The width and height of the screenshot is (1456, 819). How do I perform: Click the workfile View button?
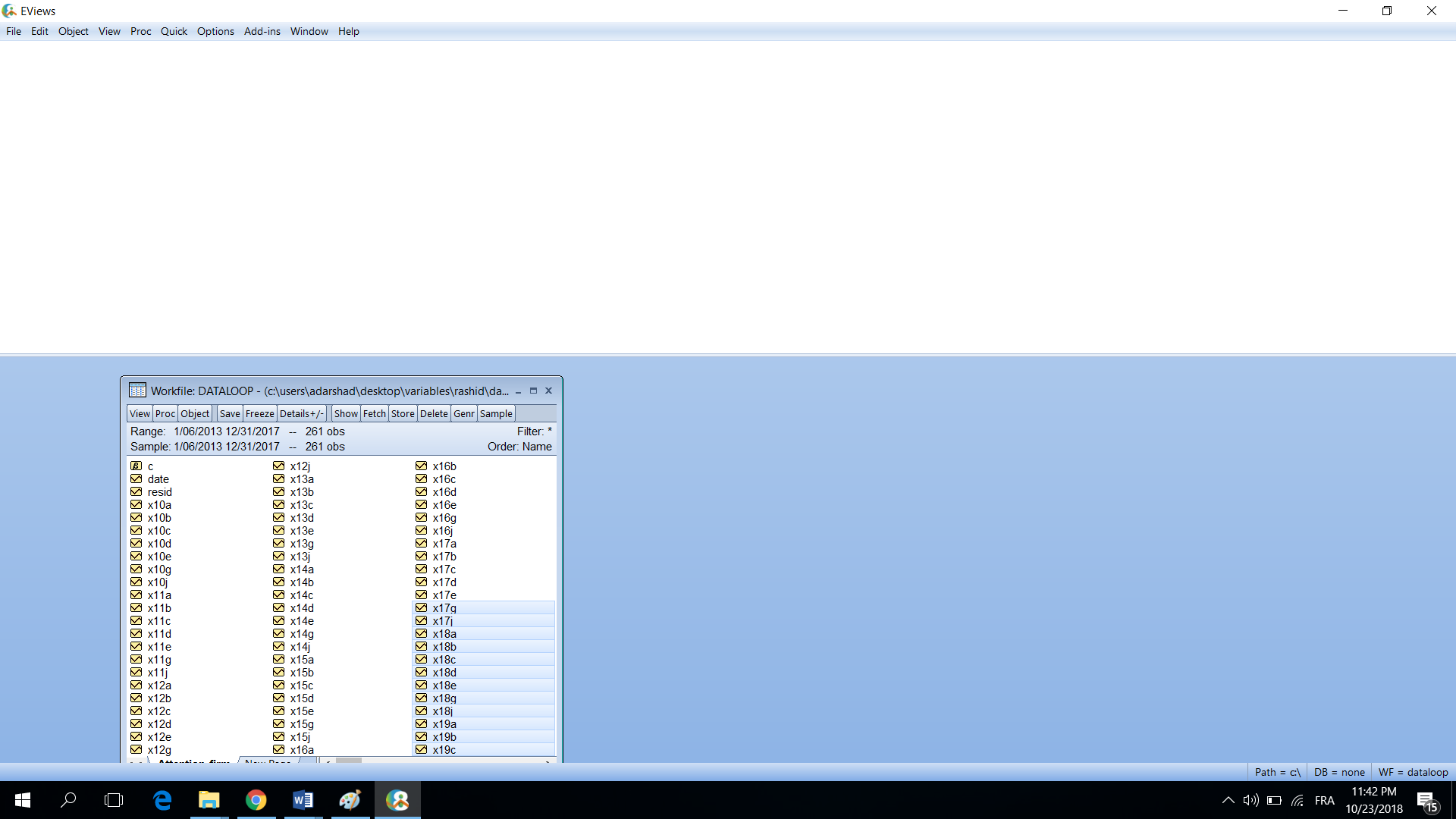coord(140,413)
